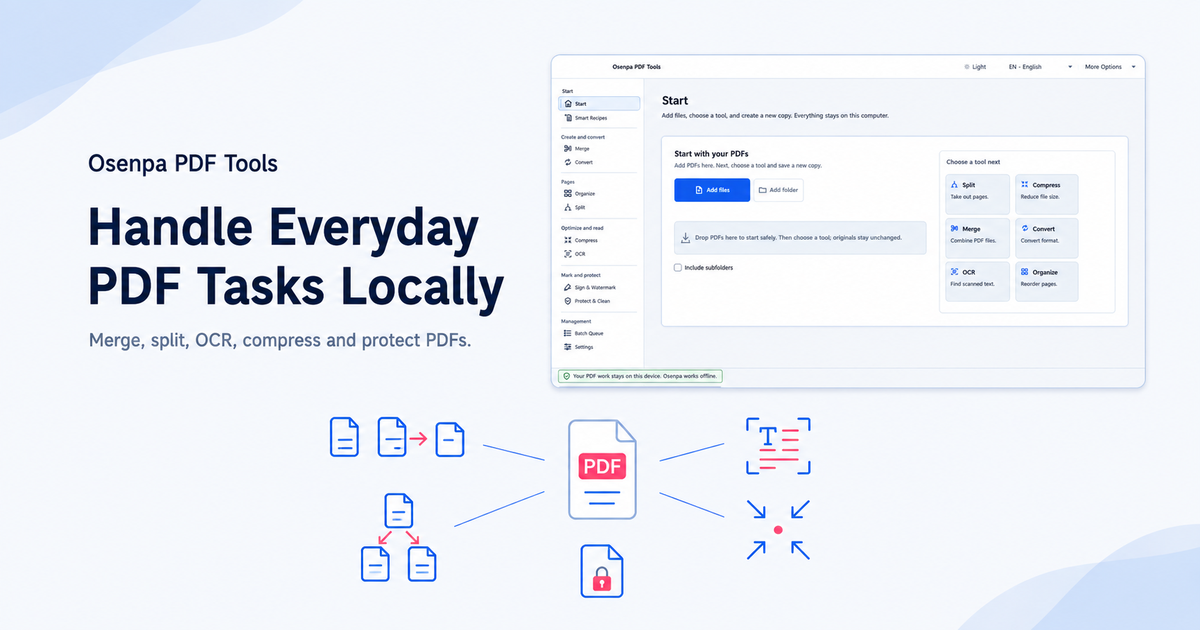The width and height of the screenshot is (1200, 630).
Task: Click the Convert icon on the tool card
Action: click(x=1024, y=229)
